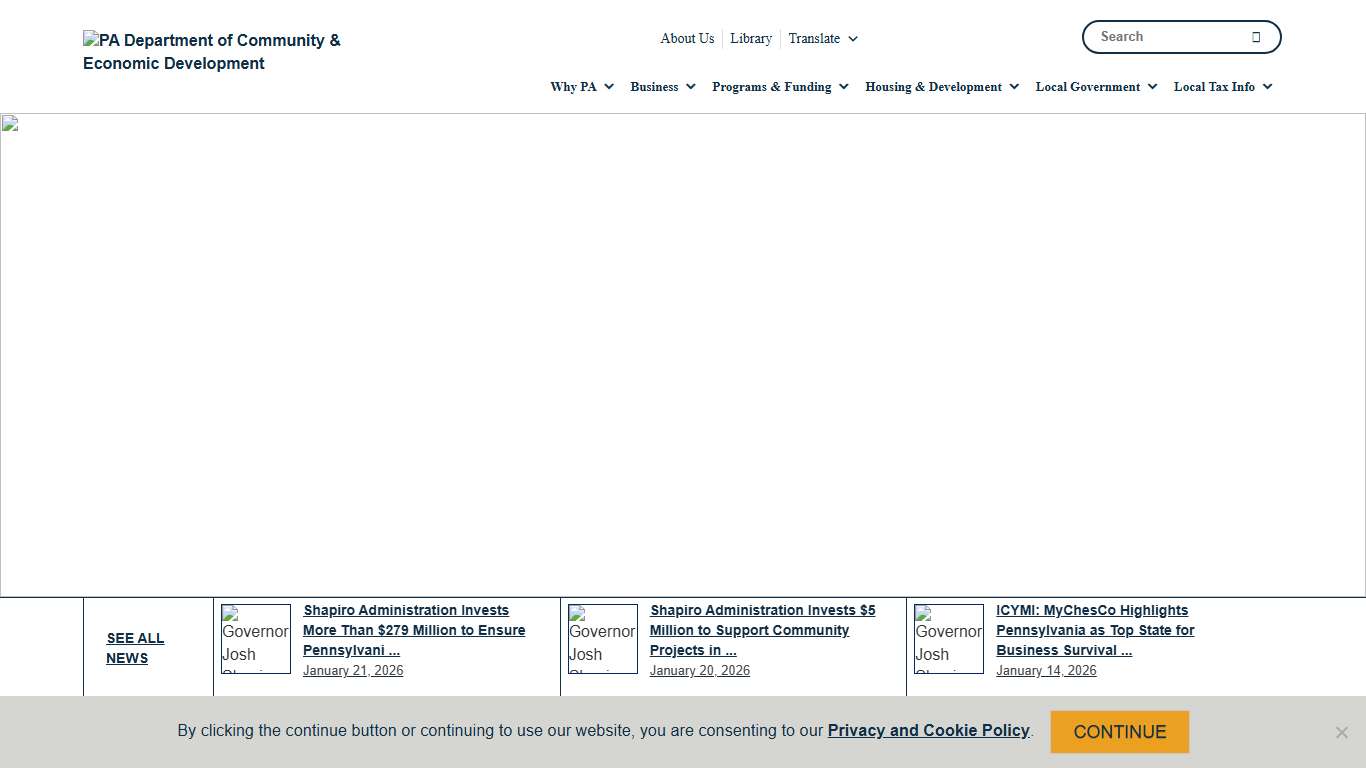
Task: Open Programs & Funding menu
Action: click(x=780, y=87)
